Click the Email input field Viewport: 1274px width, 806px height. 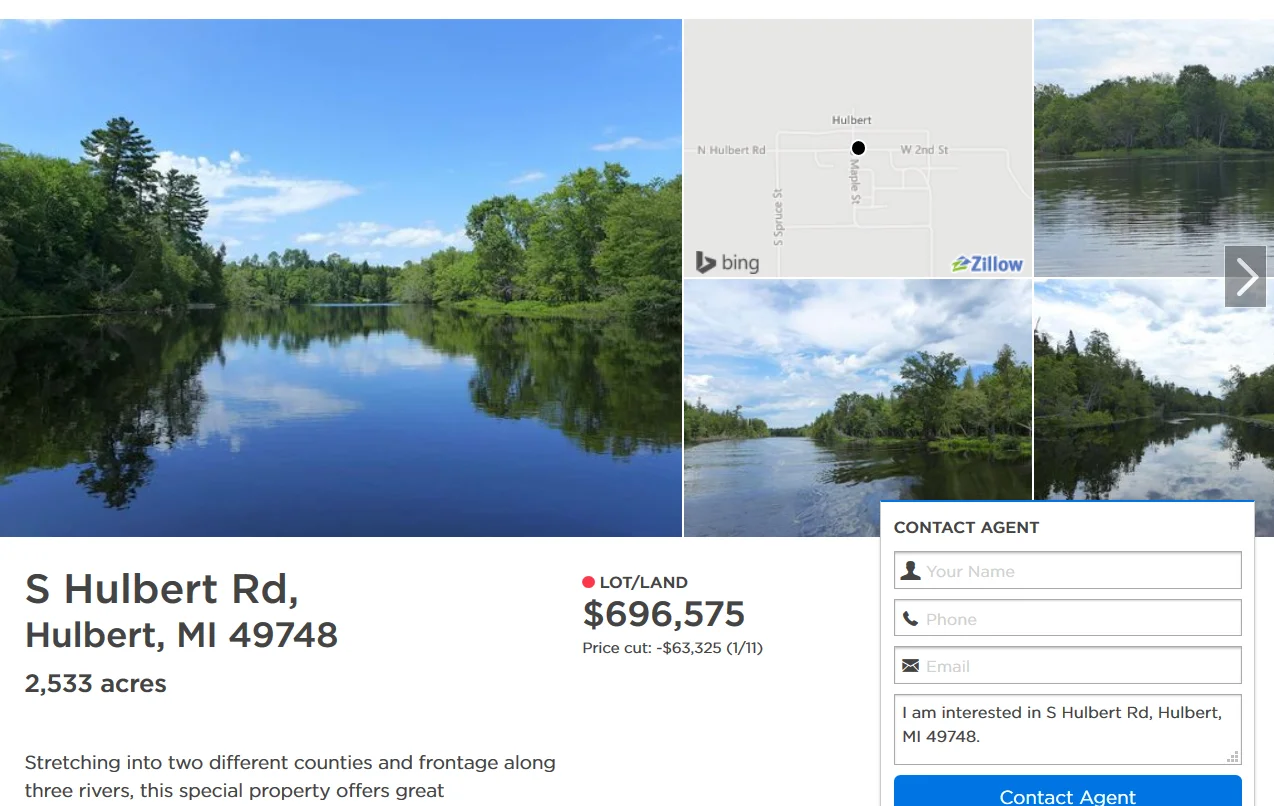pos(1067,665)
